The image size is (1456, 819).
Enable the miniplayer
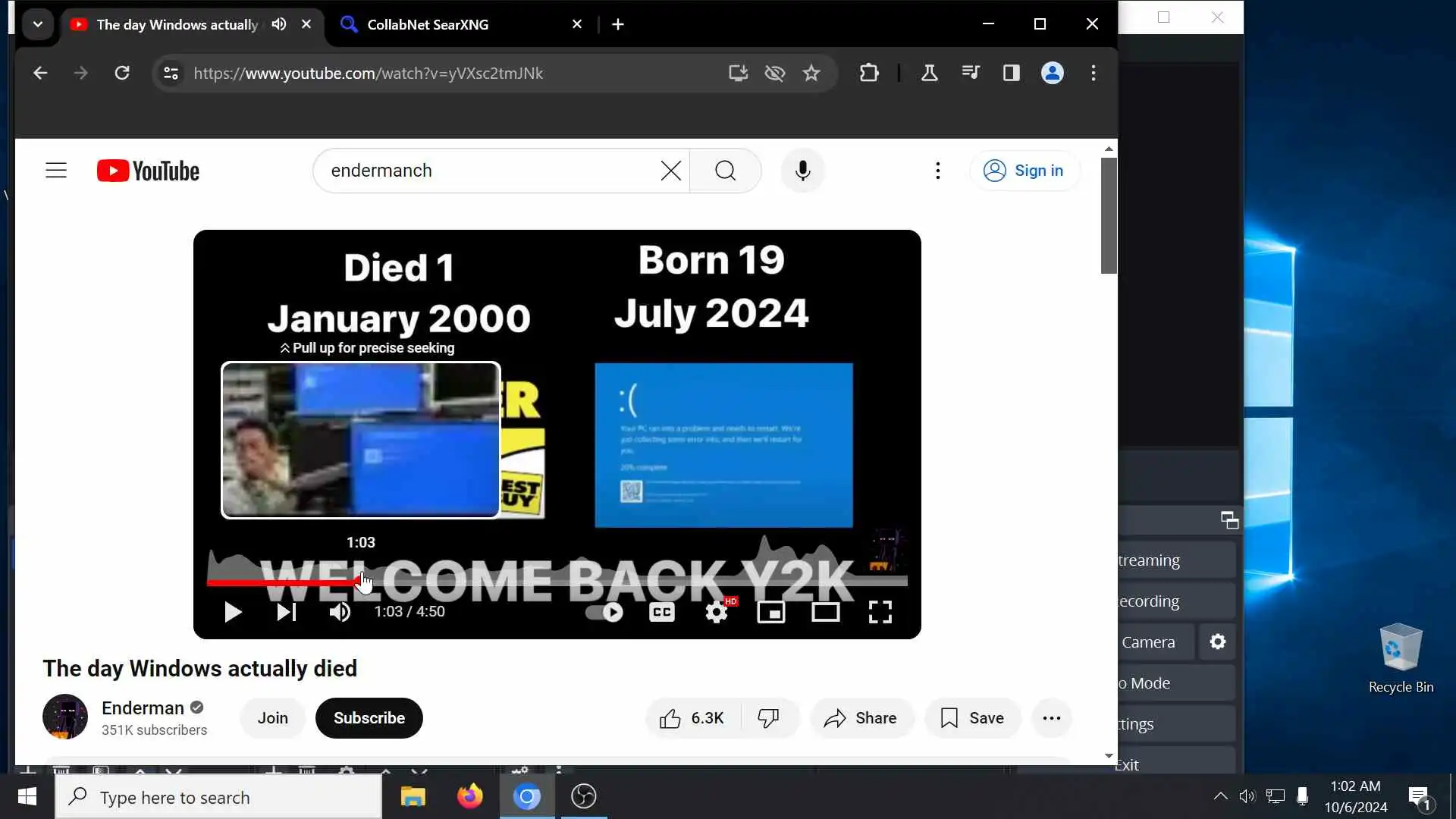coord(771,612)
